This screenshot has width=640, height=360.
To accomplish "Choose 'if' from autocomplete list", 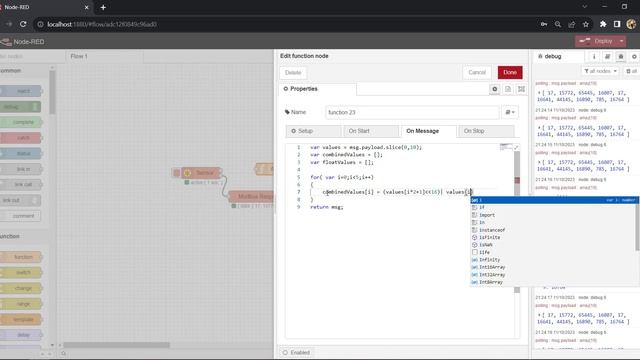I will 553,207.
